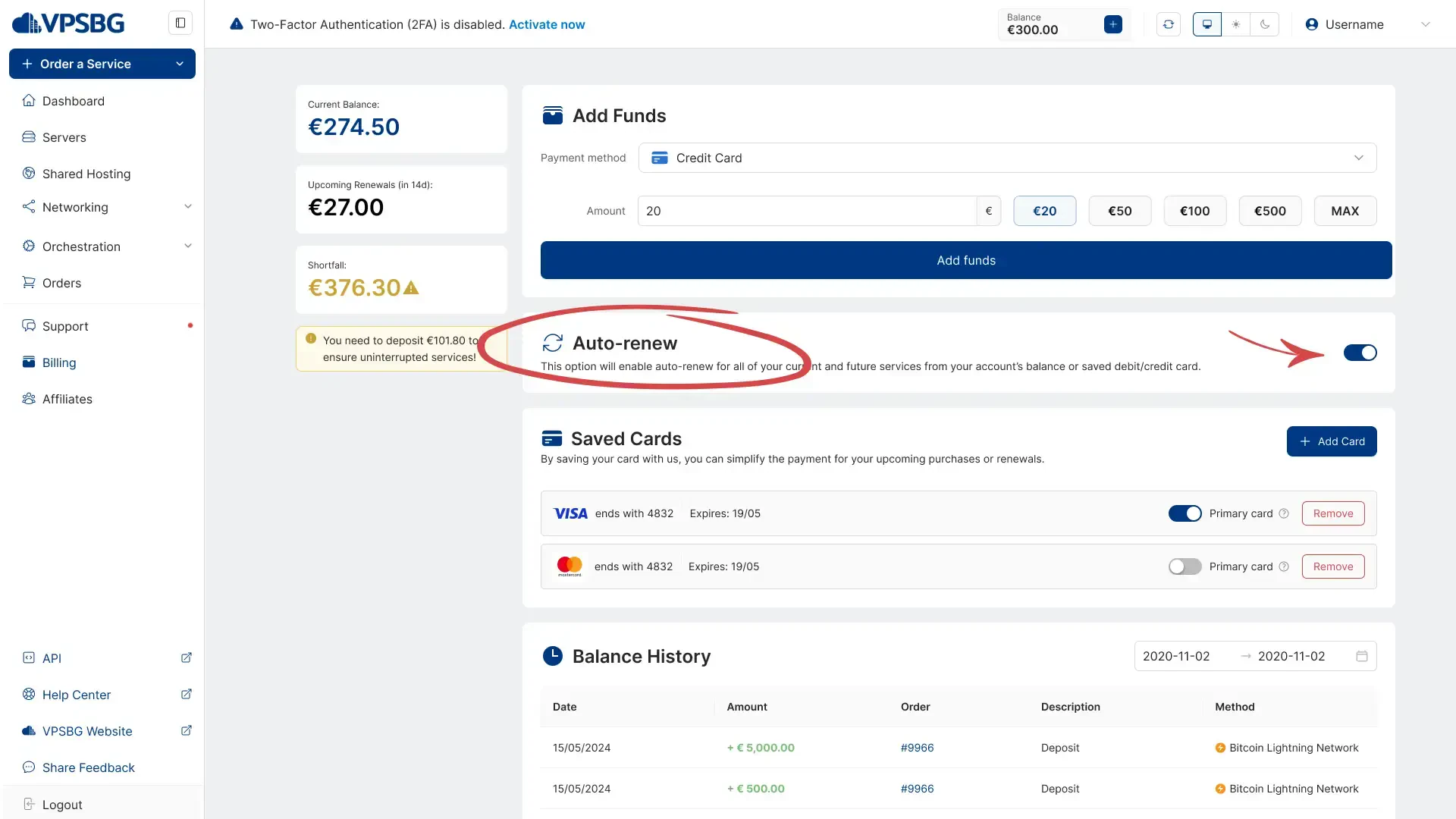Image resolution: width=1456 pixels, height=819 pixels.
Task: Collapse the sidebar panel icon
Action: (180, 23)
